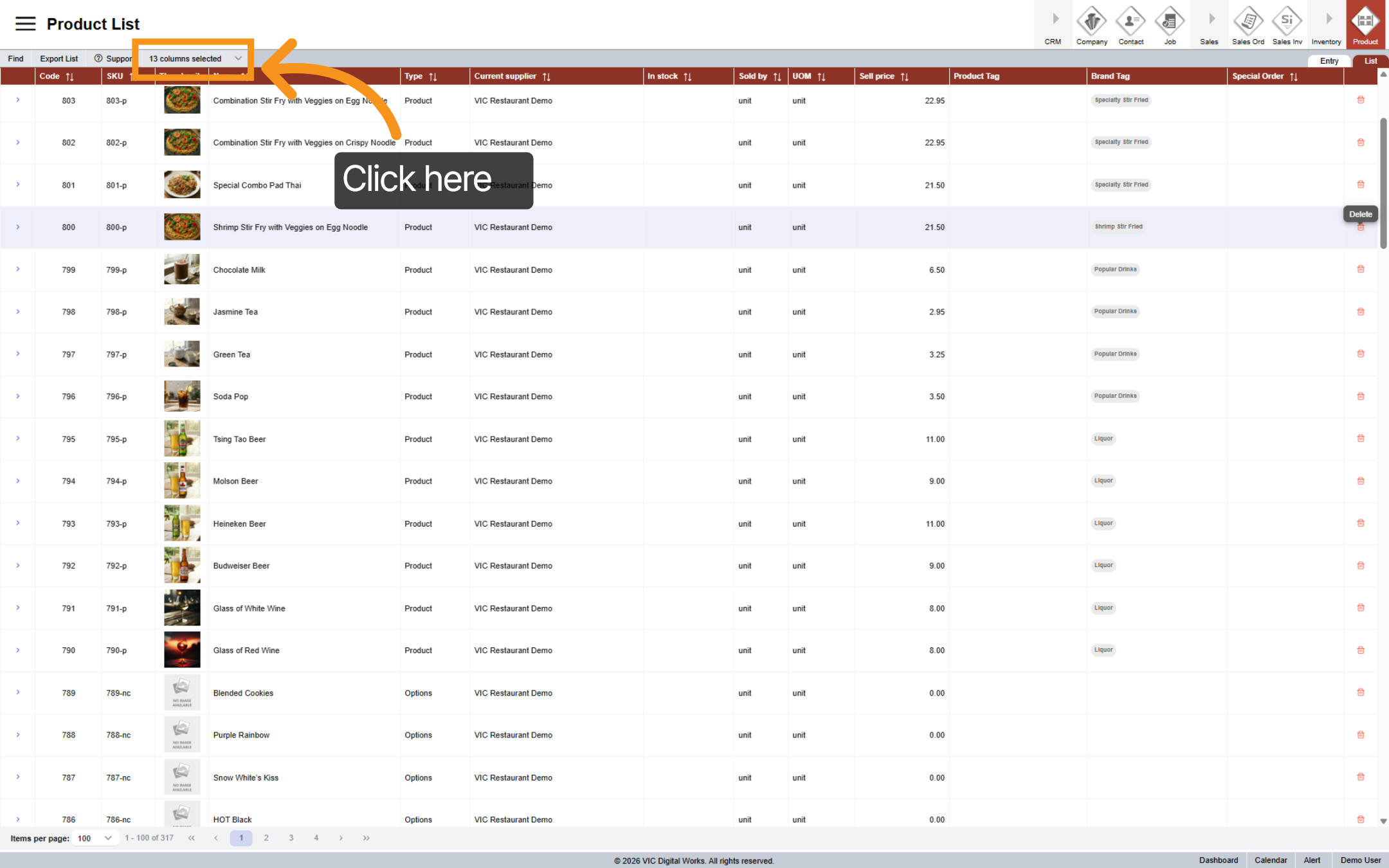Open the items per page dropdown
1389x868 pixels.
(x=95, y=838)
